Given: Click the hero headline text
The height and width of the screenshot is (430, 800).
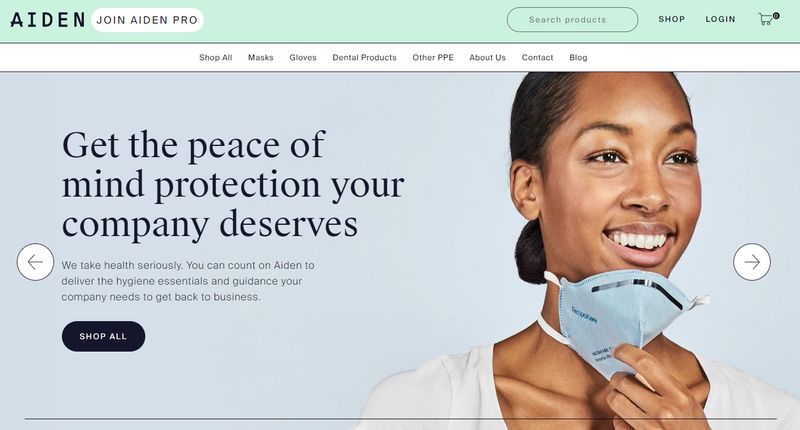Looking at the screenshot, I should click(233, 185).
